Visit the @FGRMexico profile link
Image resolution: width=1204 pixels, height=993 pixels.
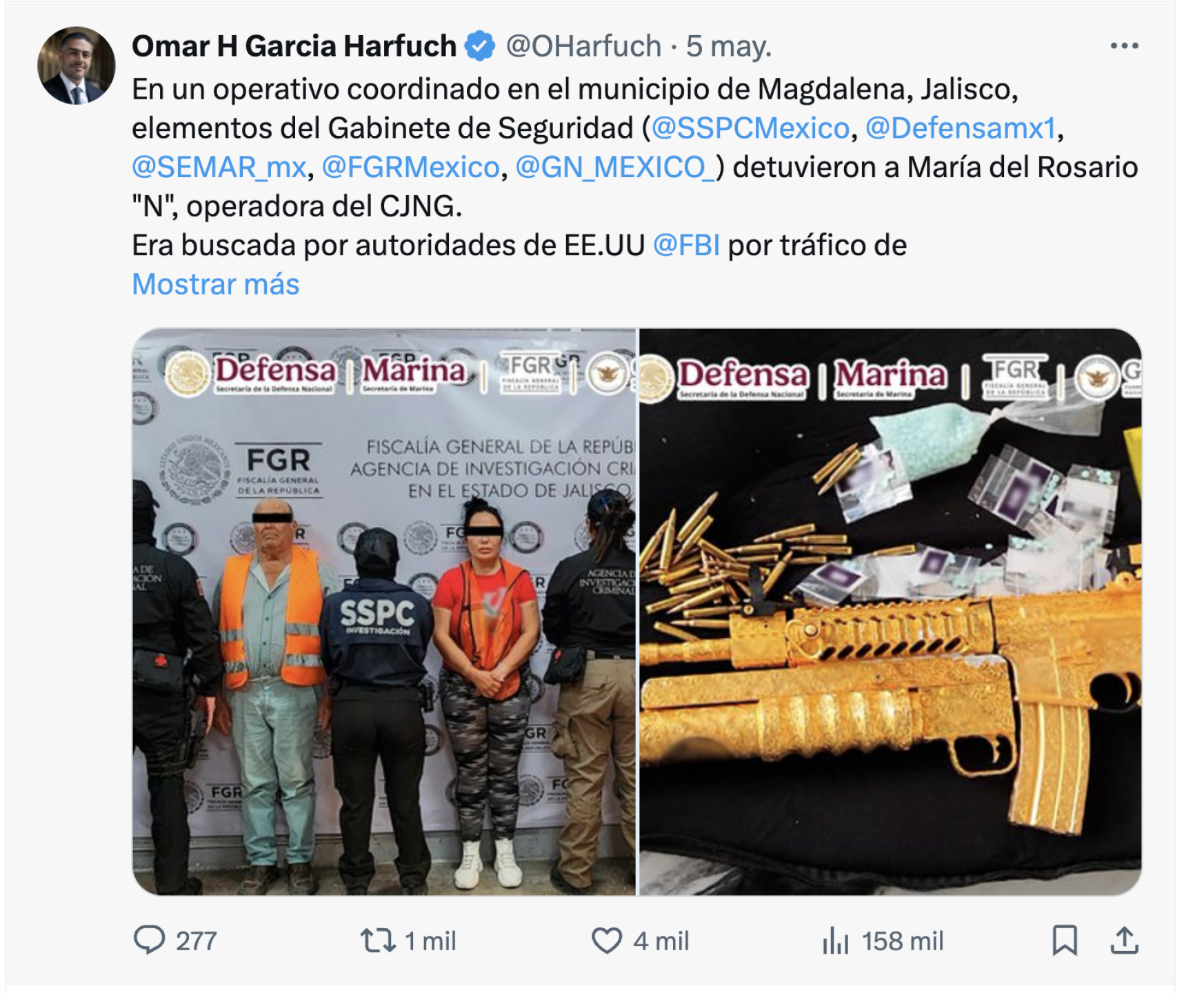(411, 168)
